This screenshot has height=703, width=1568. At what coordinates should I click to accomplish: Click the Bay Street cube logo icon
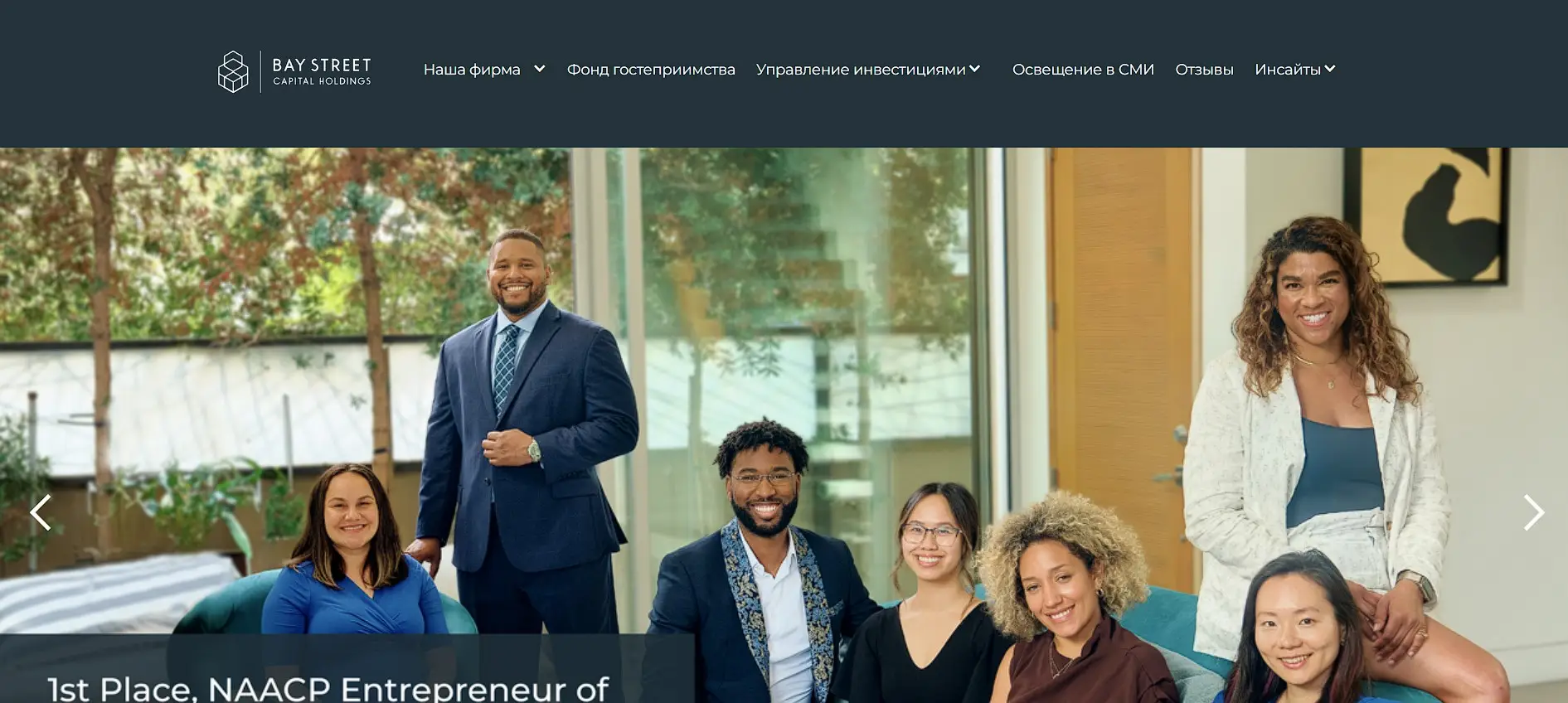point(233,72)
